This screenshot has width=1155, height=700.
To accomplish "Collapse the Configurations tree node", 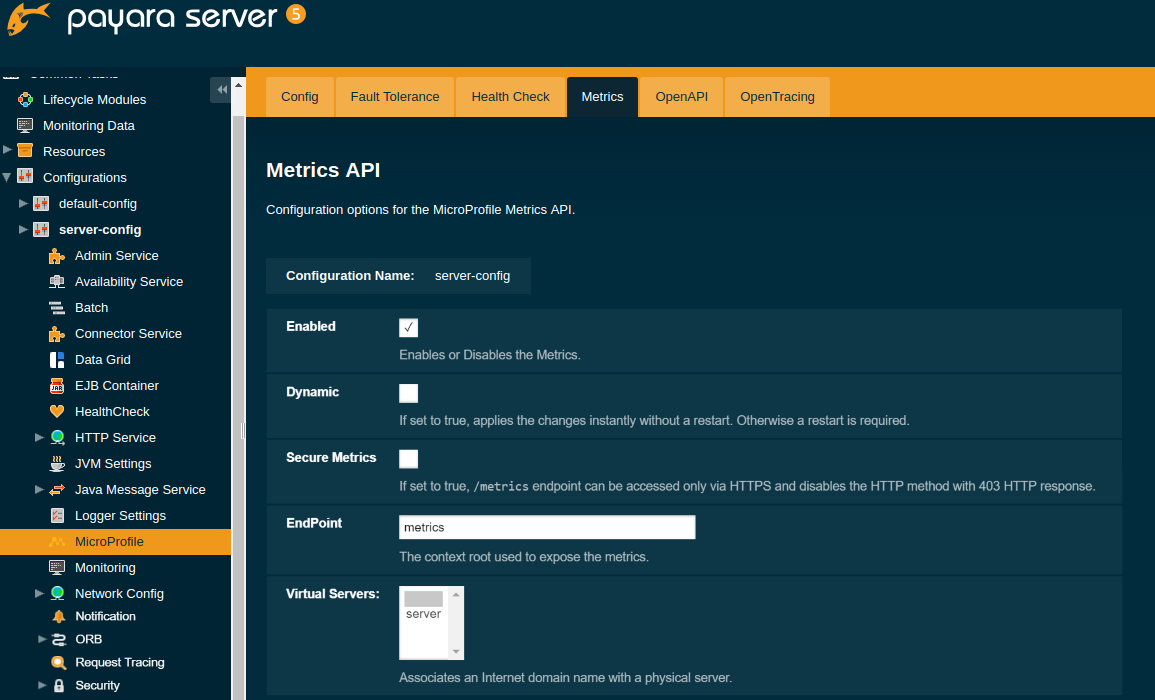I will tap(7, 177).
